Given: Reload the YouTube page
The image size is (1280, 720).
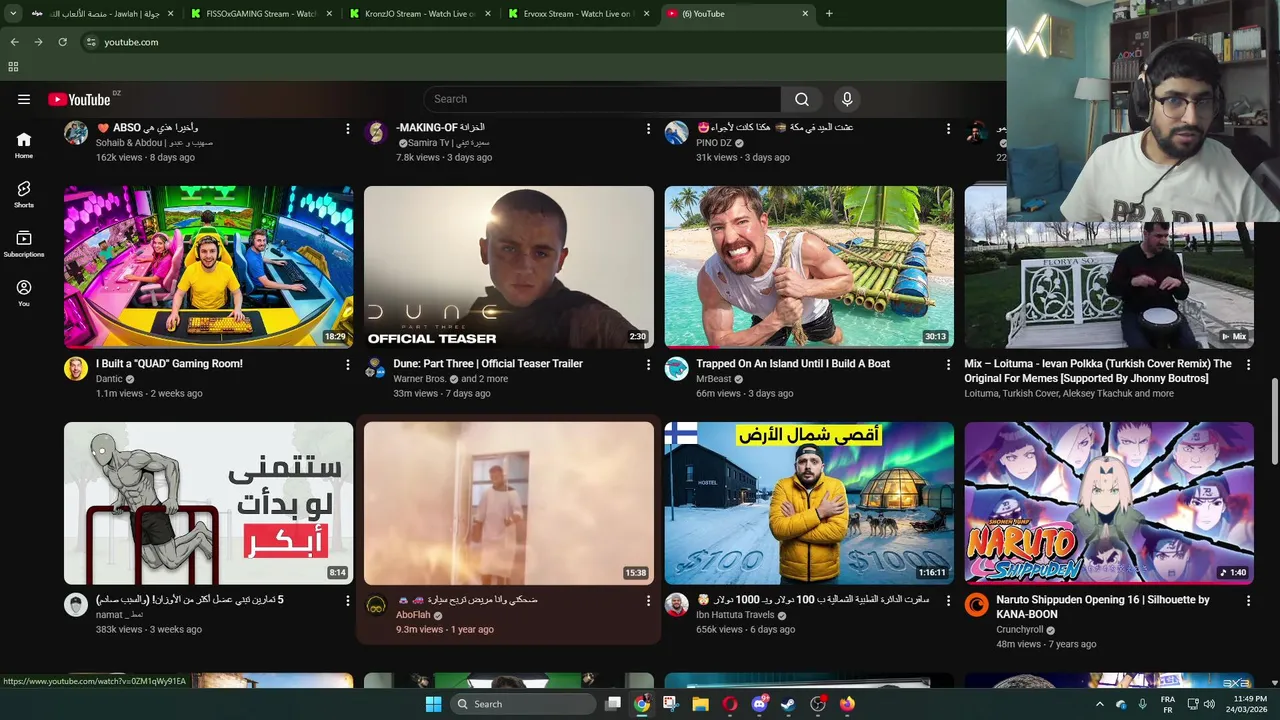Looking at the screenshot, I should tap(62, 42).
